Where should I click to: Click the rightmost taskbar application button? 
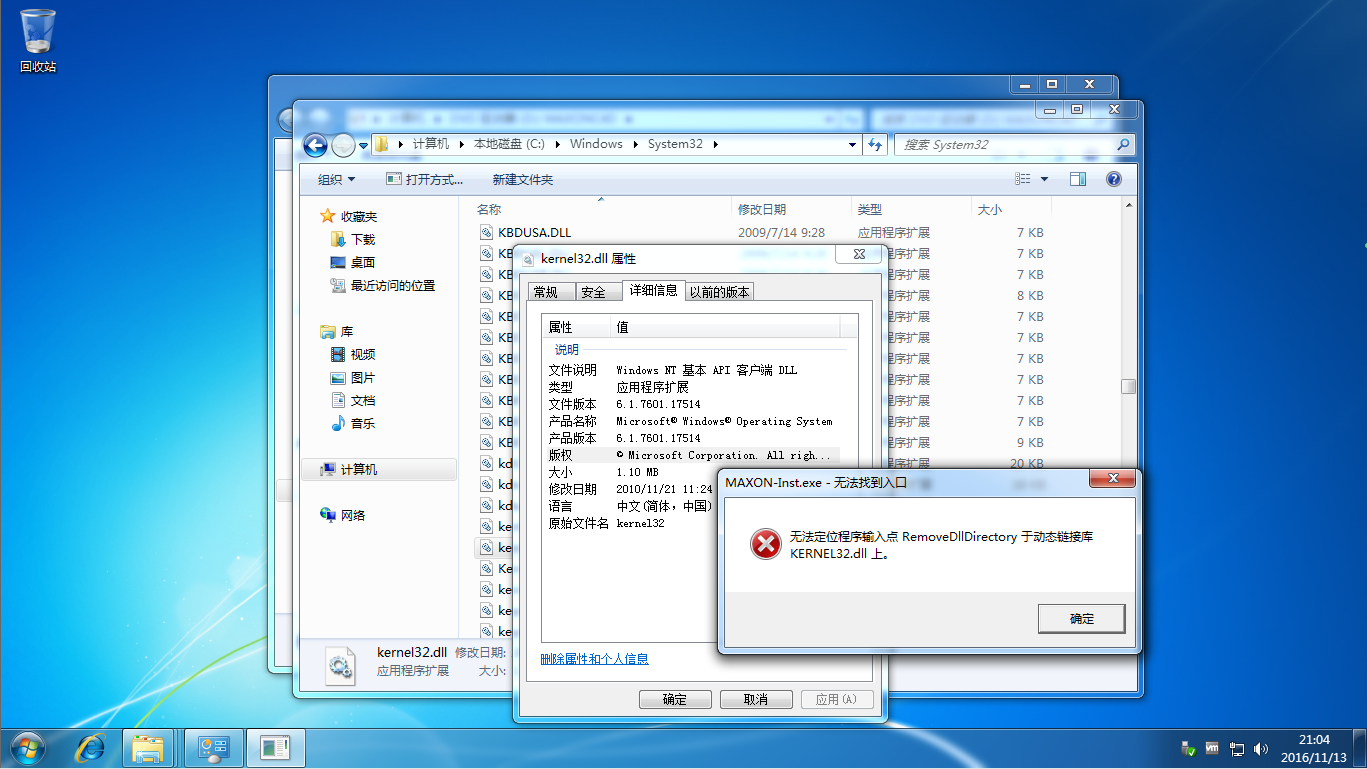point(275,747)
